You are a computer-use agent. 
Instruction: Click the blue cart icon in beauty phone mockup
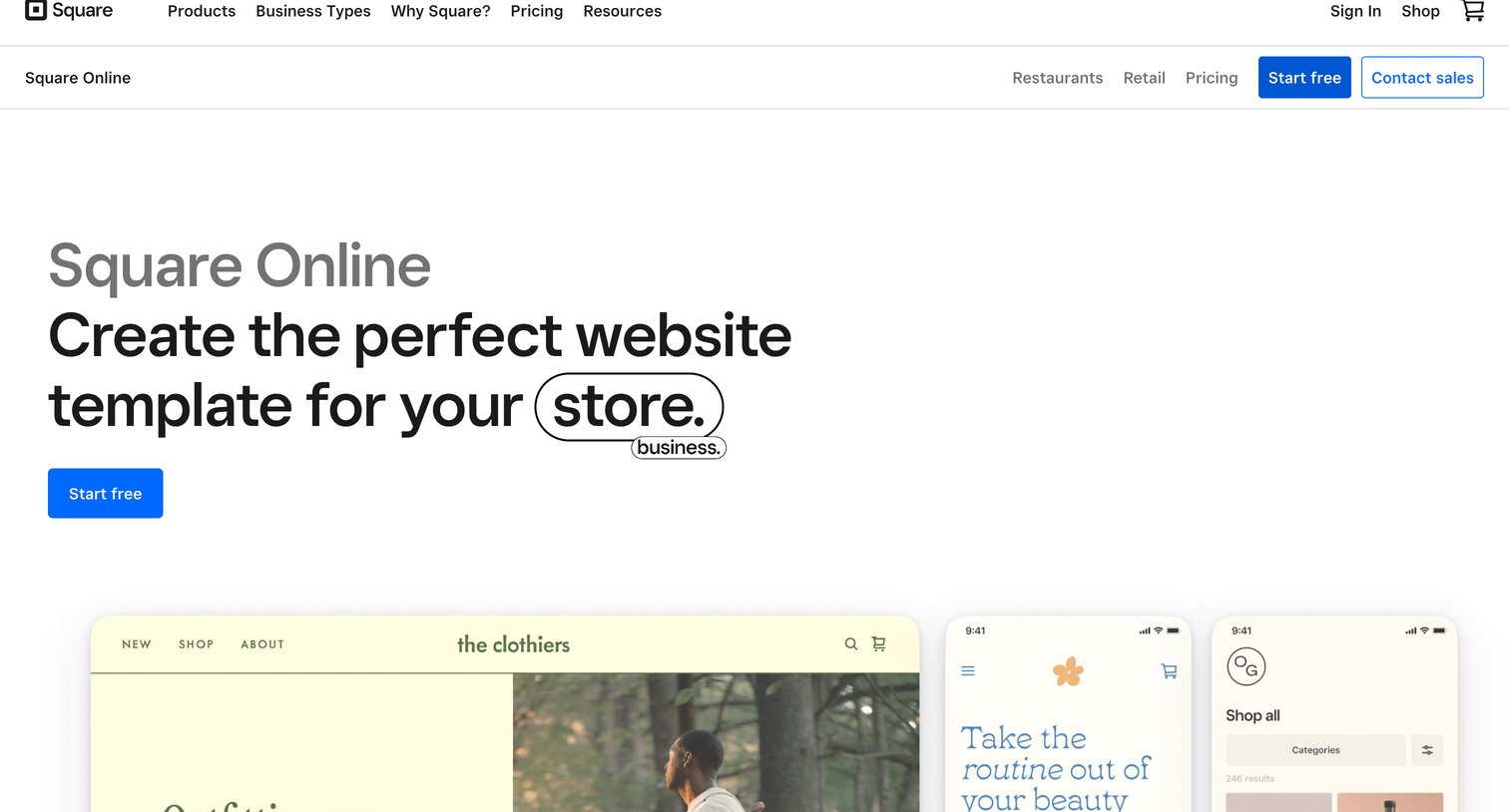tap(1170, 671)
